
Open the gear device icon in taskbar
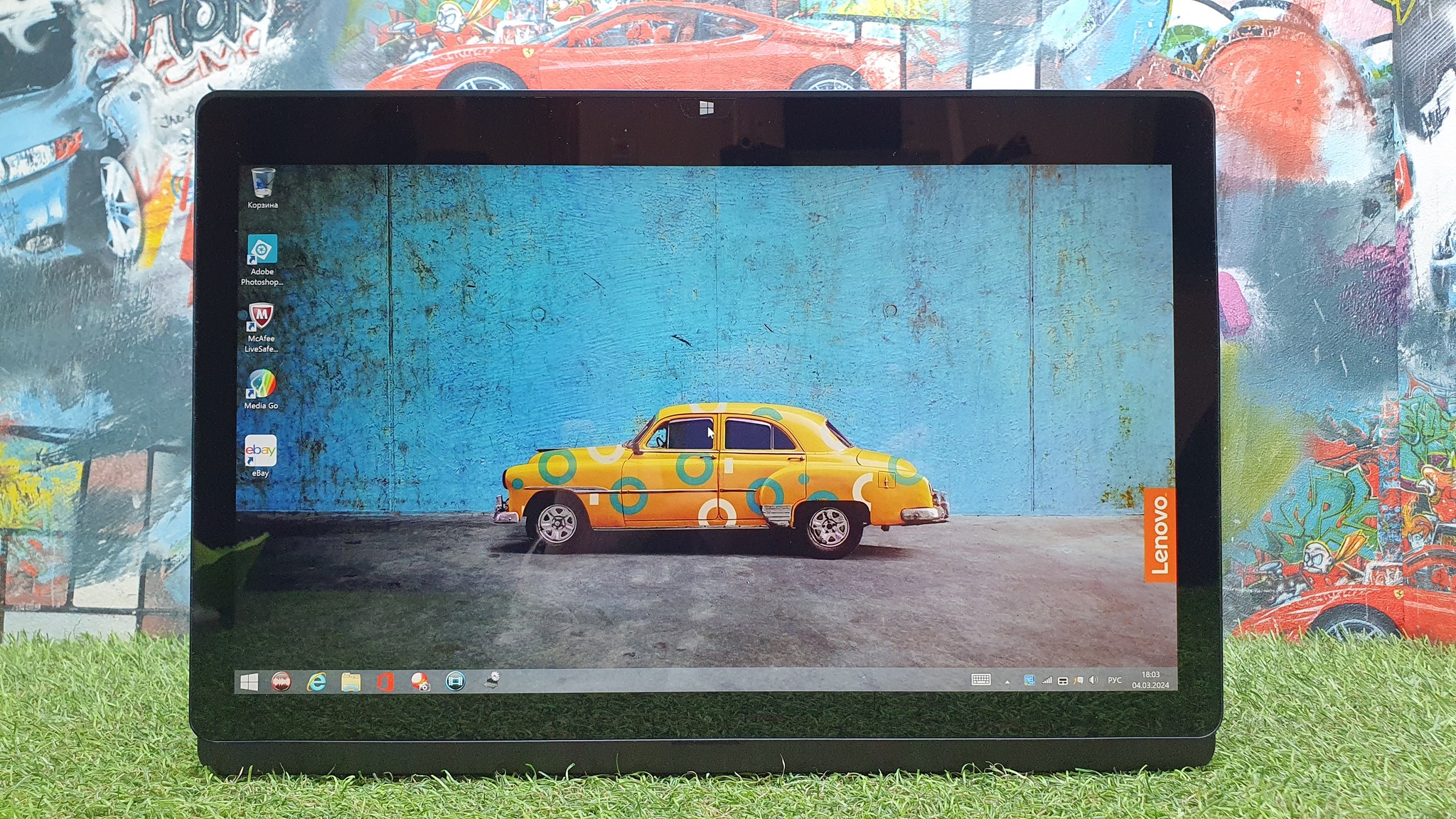492,680
